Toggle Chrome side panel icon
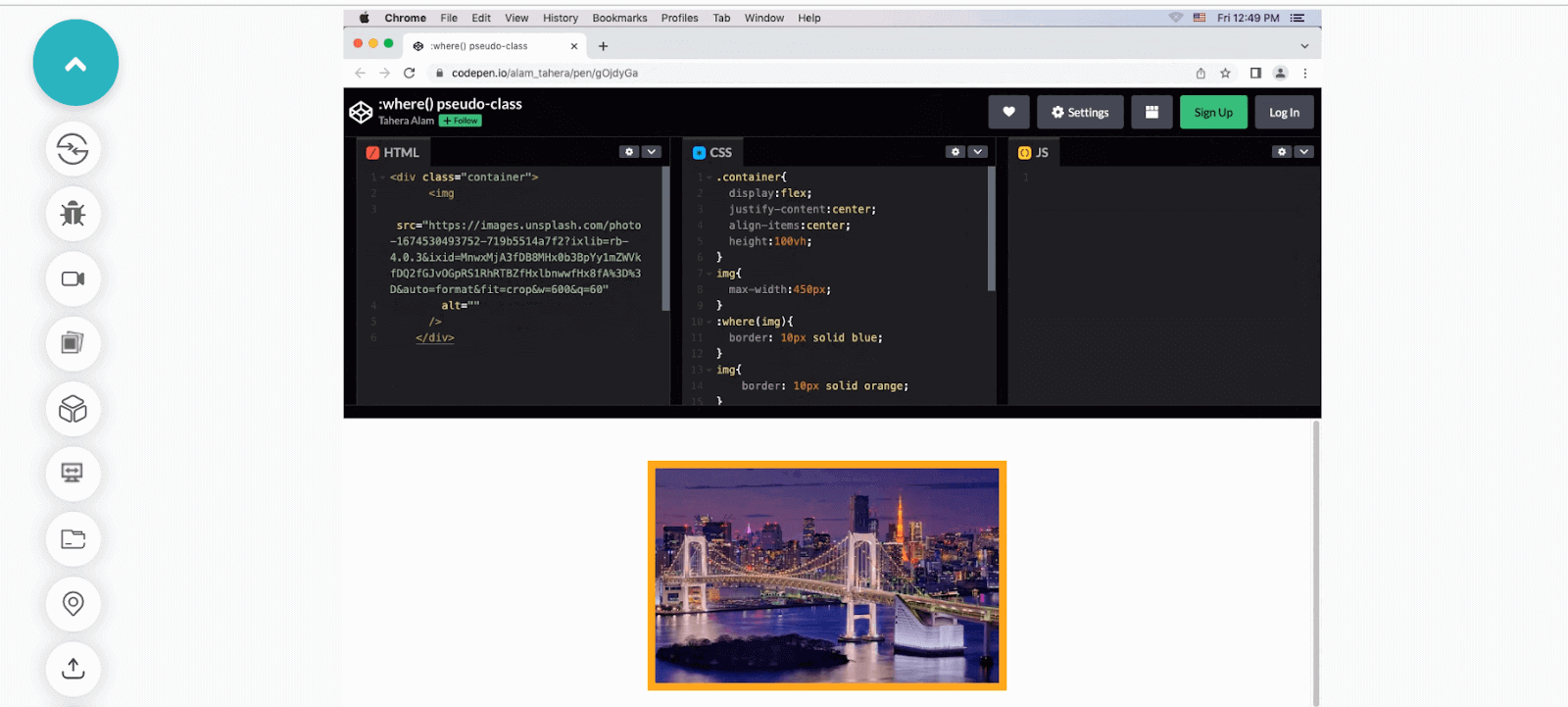 1255,73
